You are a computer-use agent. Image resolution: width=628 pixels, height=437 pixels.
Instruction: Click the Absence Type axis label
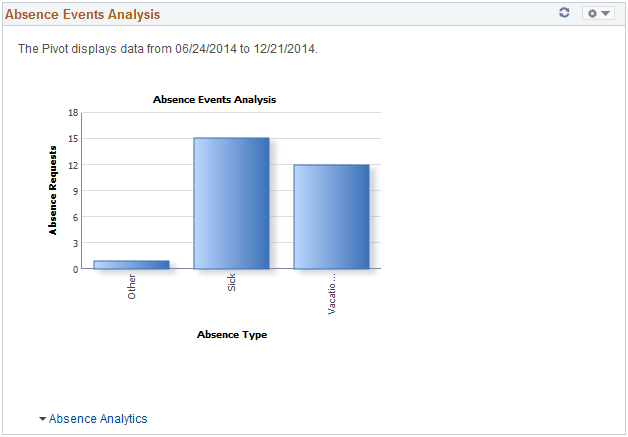(232, 334)
